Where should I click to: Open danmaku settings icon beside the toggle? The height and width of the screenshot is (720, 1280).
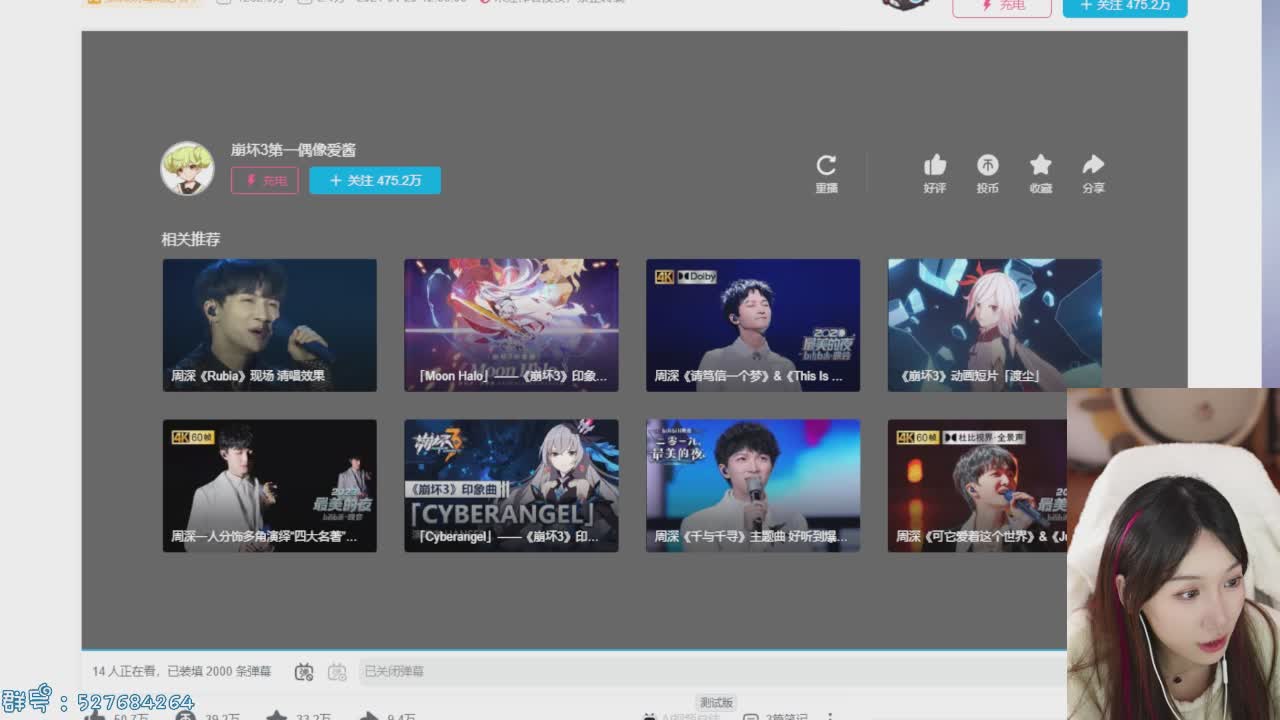coord(337,672)
